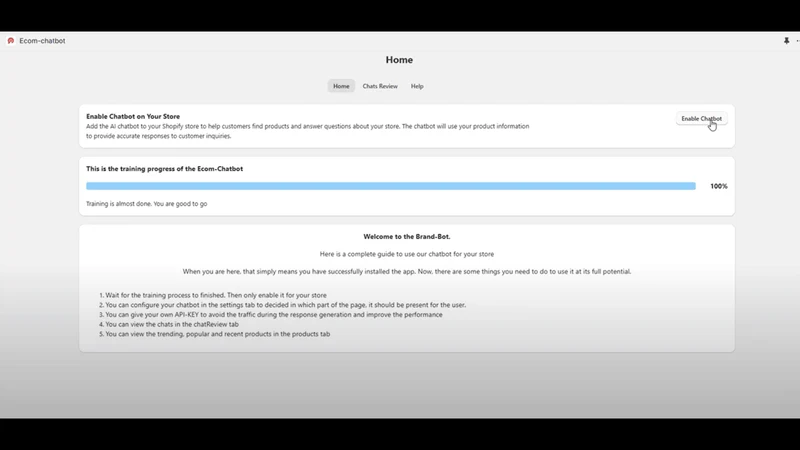Viewport: 800px width, 450px height.
Task: Click guide step 5 about products tab
Action: 214,334
